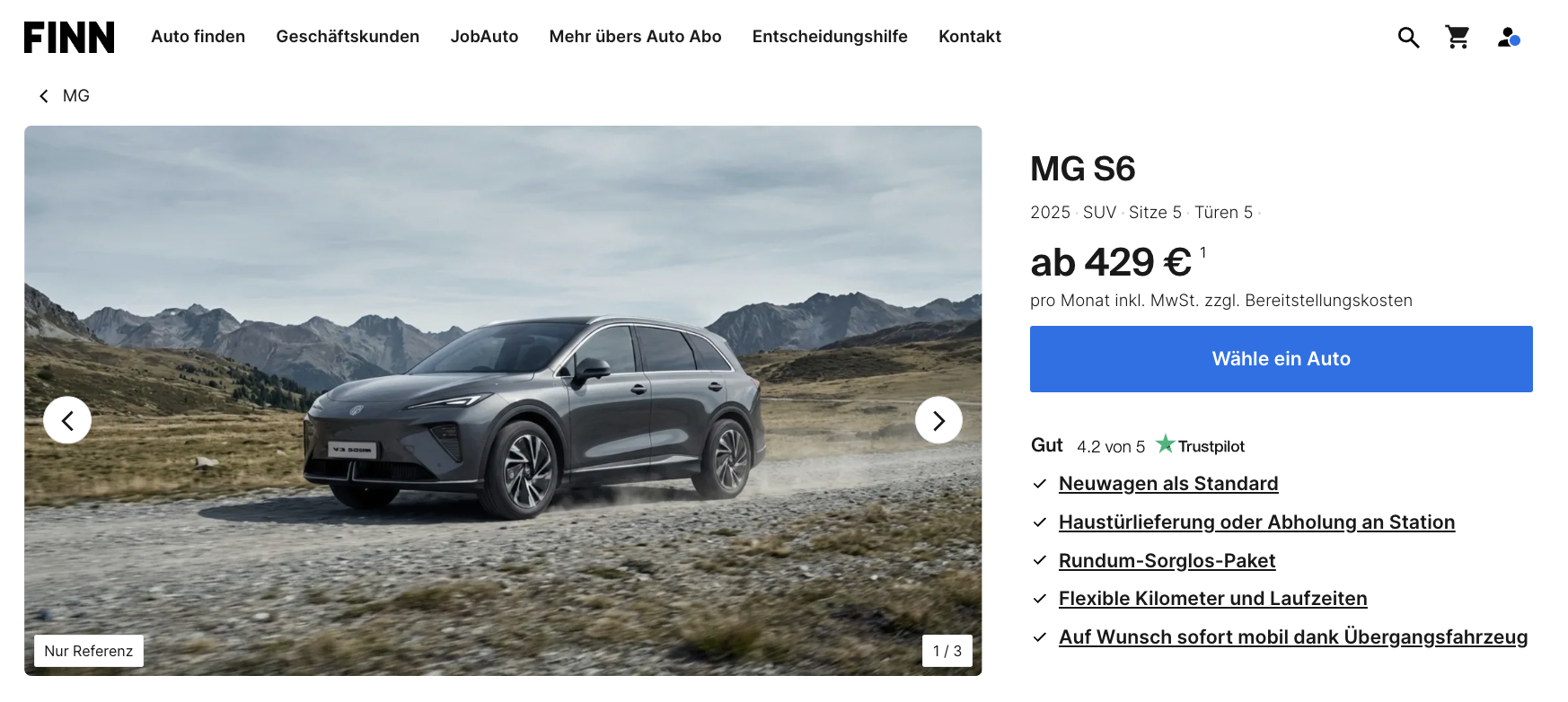
Task: Go to FINN logo homepage
Action: click(69, 37)
